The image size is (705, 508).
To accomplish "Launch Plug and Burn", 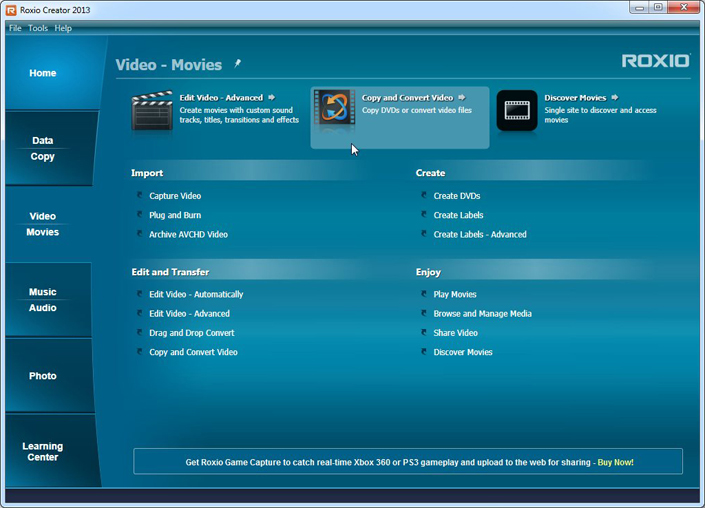I will pos(175,215).
